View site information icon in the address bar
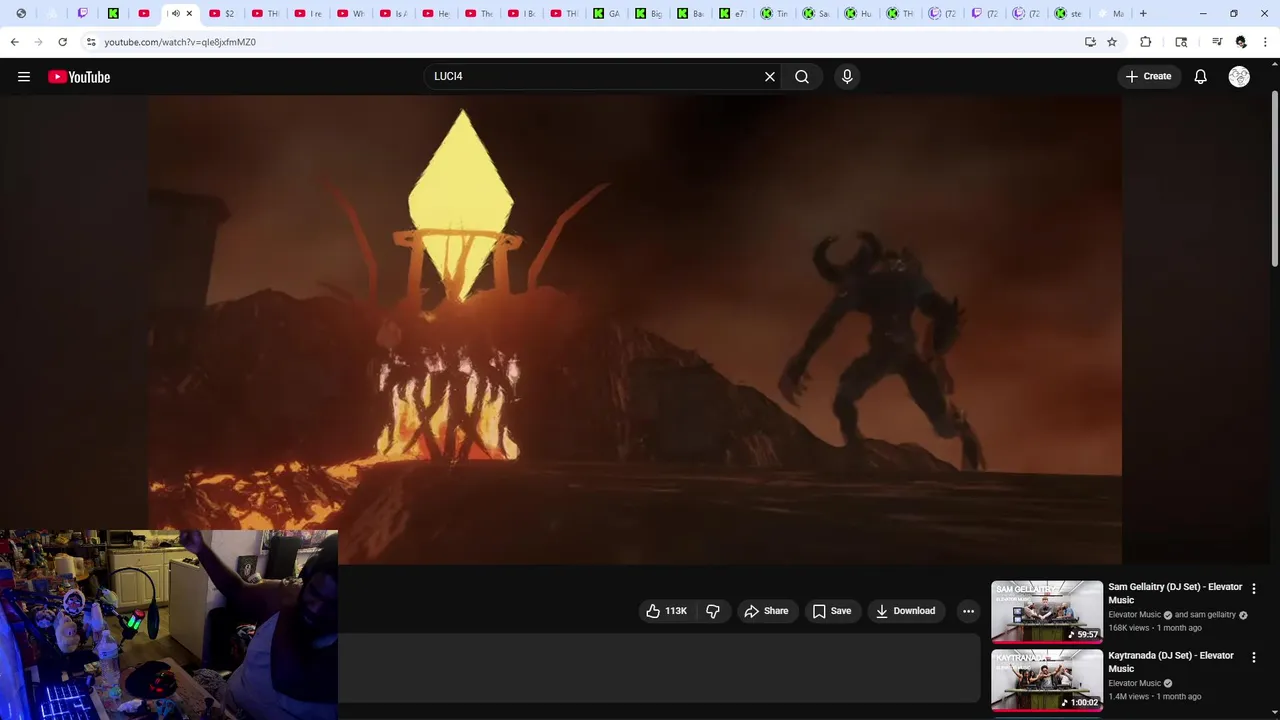 91,42
